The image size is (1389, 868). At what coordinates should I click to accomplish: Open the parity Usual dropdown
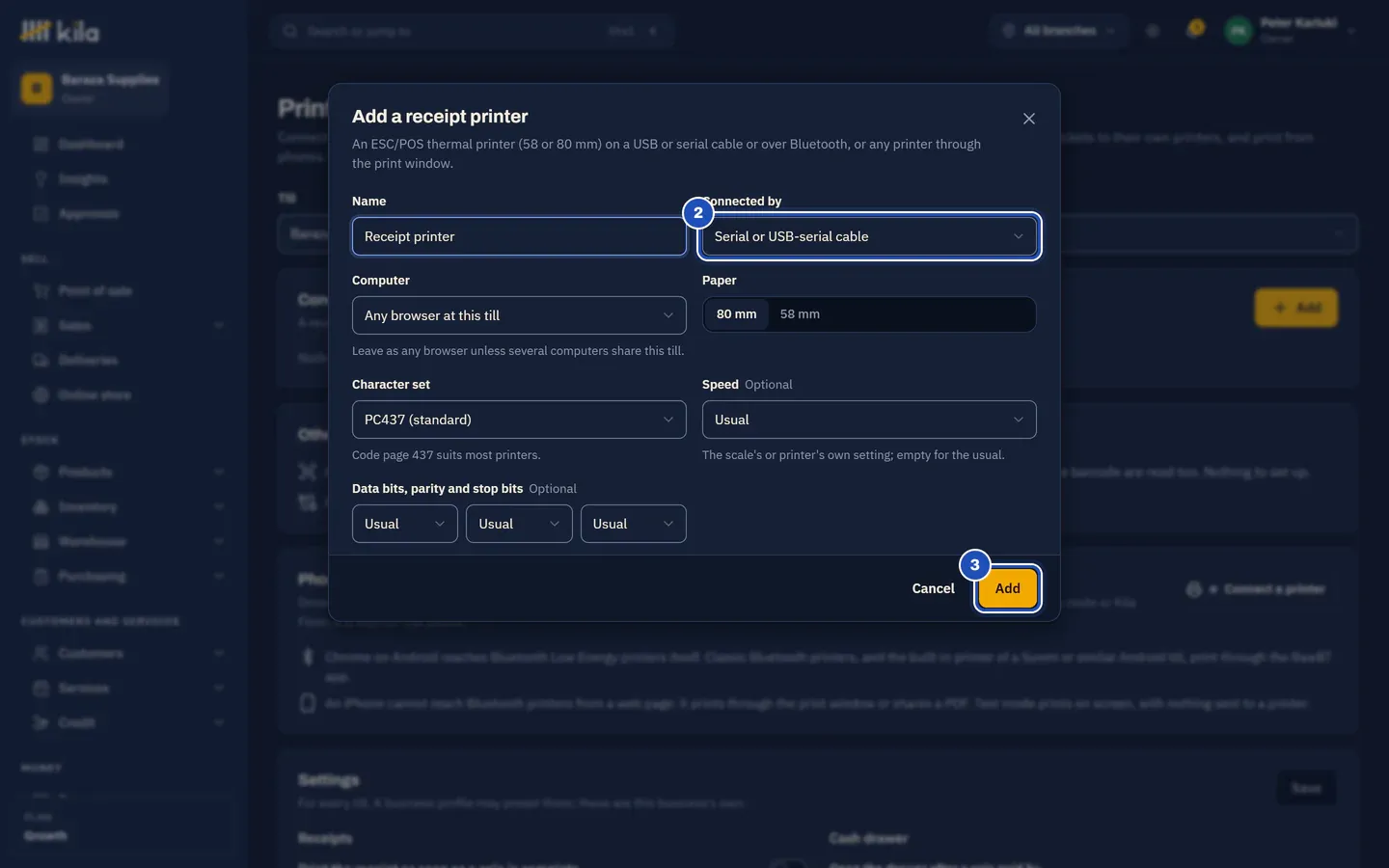pyautogui.click(x=519, y=524)
